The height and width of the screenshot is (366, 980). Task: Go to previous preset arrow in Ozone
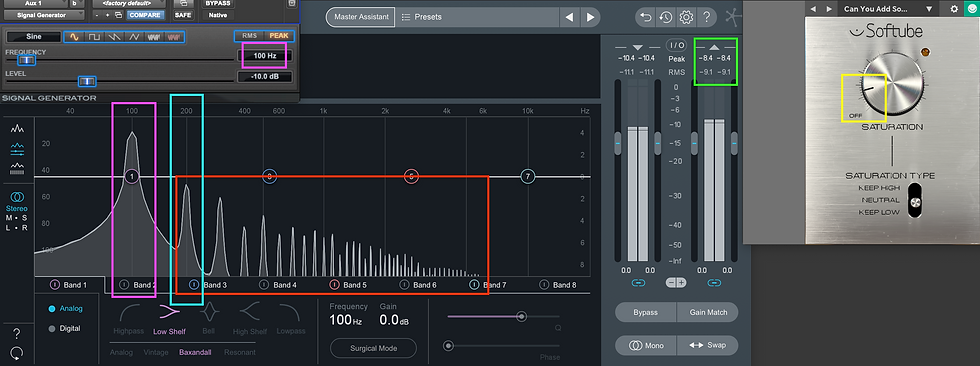[x=569, y=17]
